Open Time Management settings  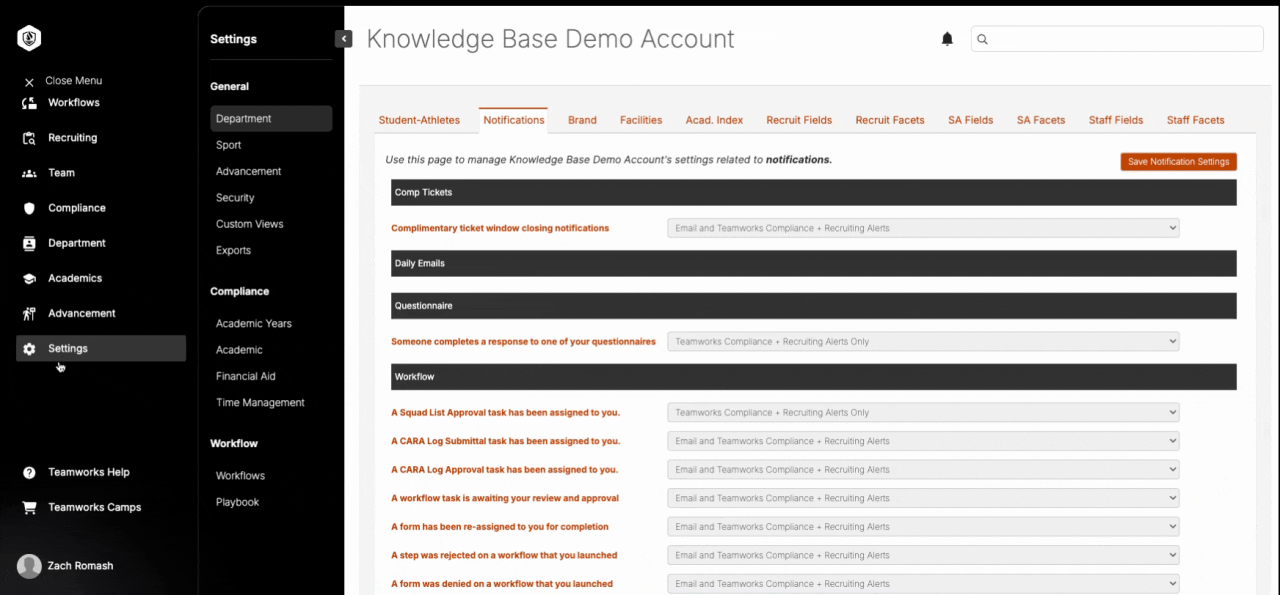pos(260,402)
